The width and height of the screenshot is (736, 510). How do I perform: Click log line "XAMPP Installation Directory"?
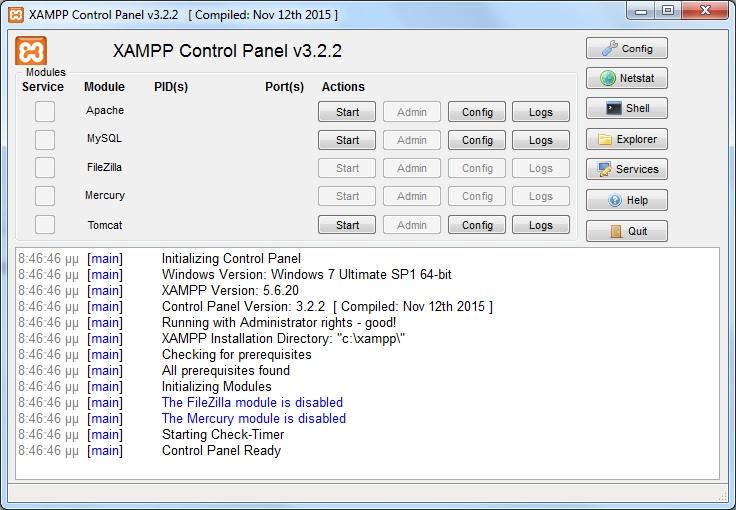(284, 338)
